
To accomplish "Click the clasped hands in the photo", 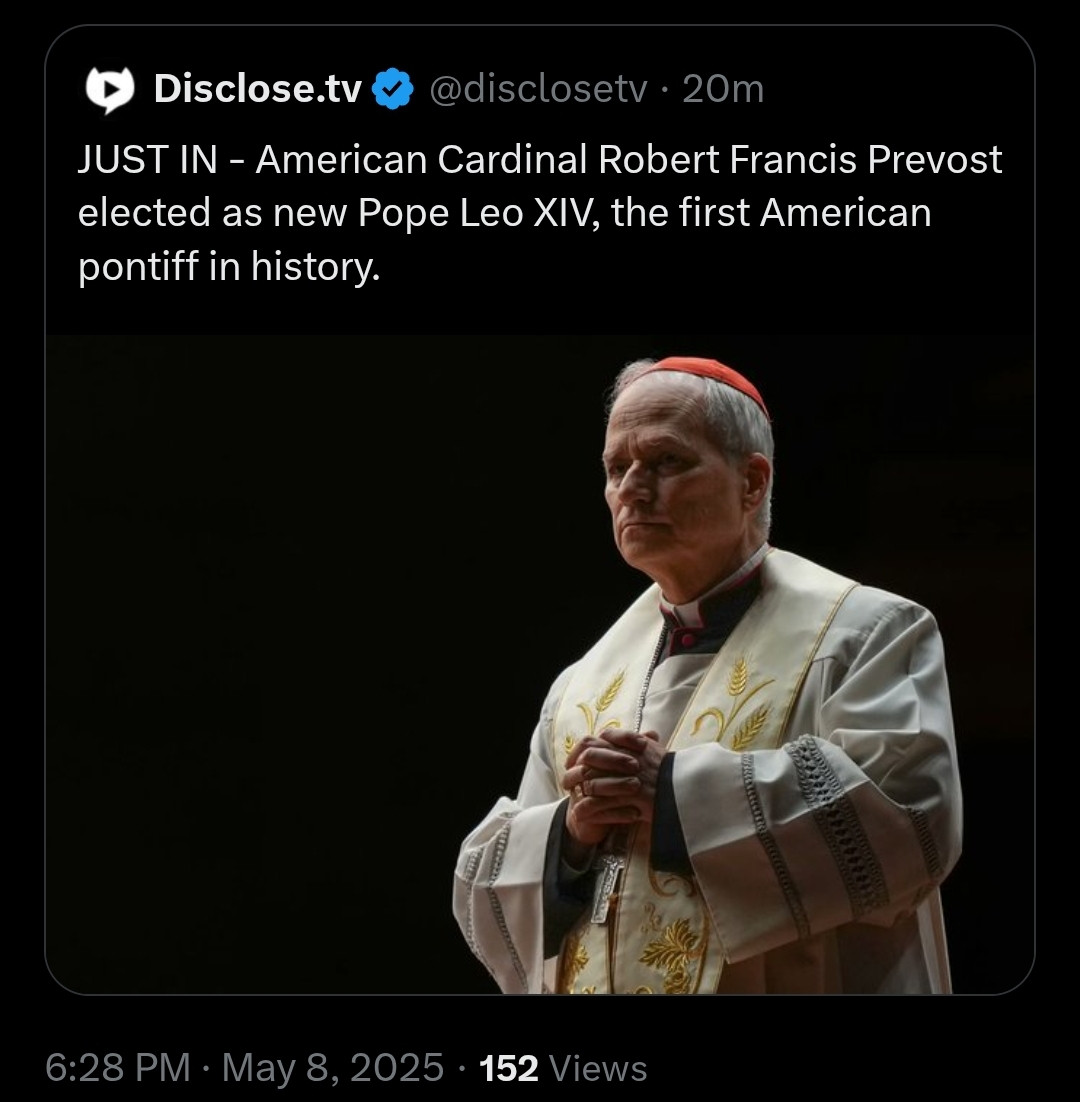I will pos(610,780).
